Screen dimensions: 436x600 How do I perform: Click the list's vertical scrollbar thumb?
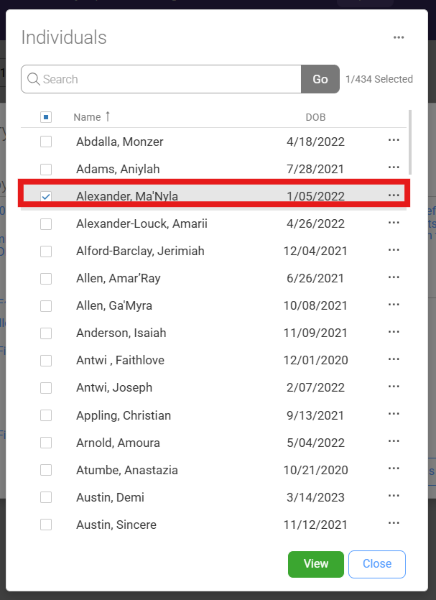tap(410, 142)
